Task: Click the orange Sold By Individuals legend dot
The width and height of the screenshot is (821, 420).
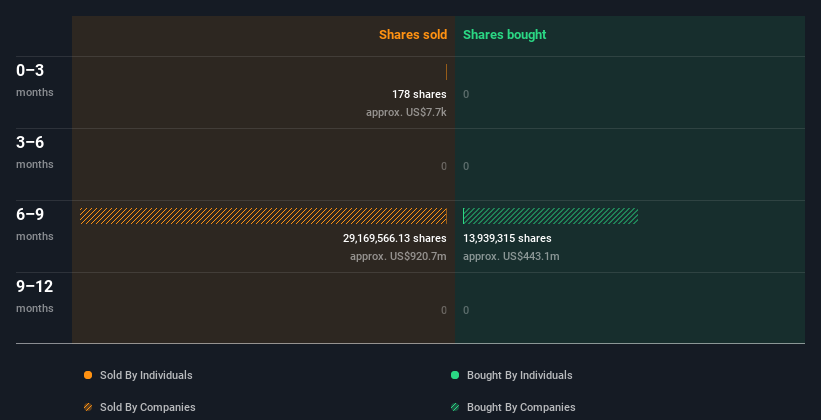Action: (88, 375)
